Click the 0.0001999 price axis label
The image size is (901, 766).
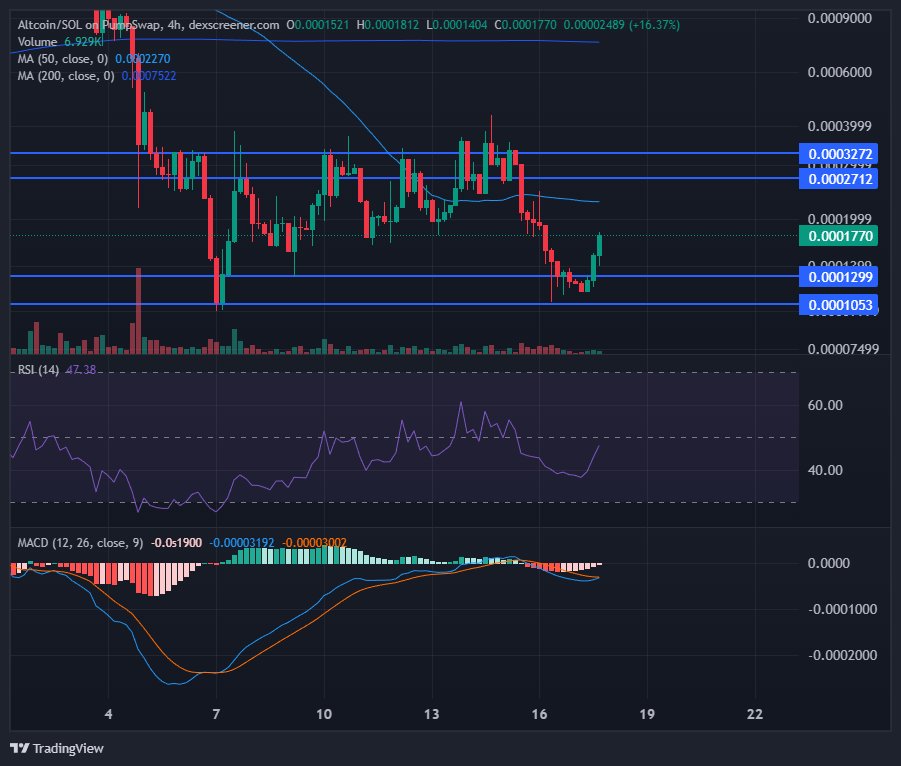(x=840, y=218)
